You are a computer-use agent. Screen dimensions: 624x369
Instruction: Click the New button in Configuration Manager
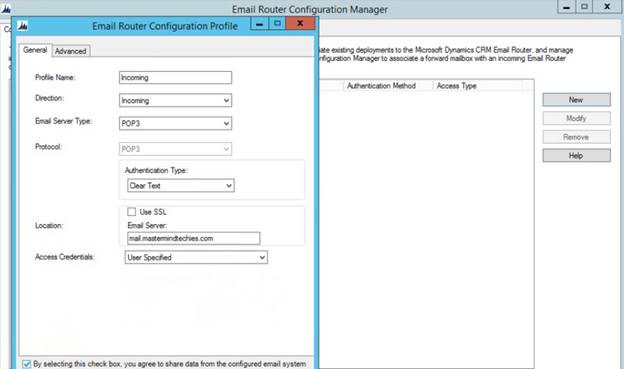pos(576,100)
